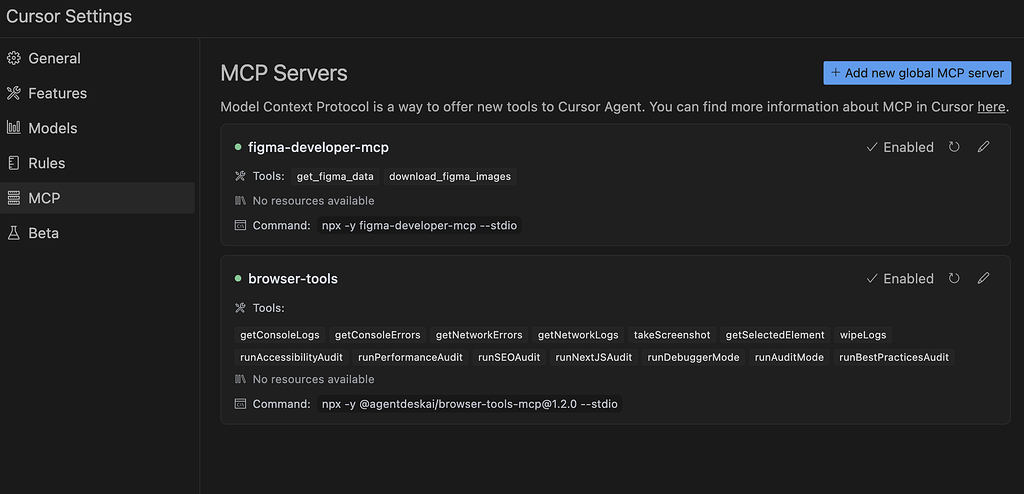Refresh the figma-developer-mcp server
Viewport: 1024px width, 494px height.
coord(954,147)
